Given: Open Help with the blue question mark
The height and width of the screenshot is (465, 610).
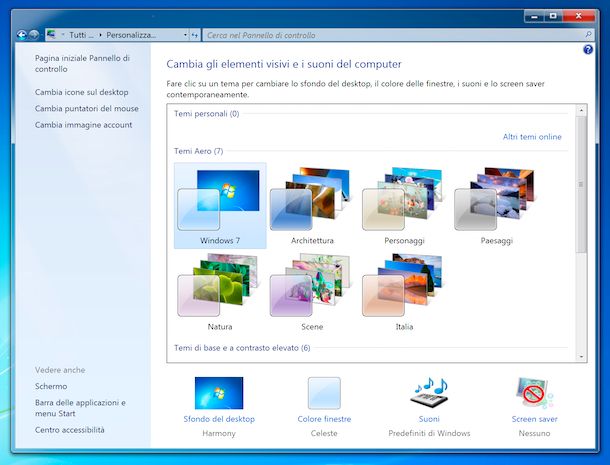Looking at the screenshot, I should [588, 49].
